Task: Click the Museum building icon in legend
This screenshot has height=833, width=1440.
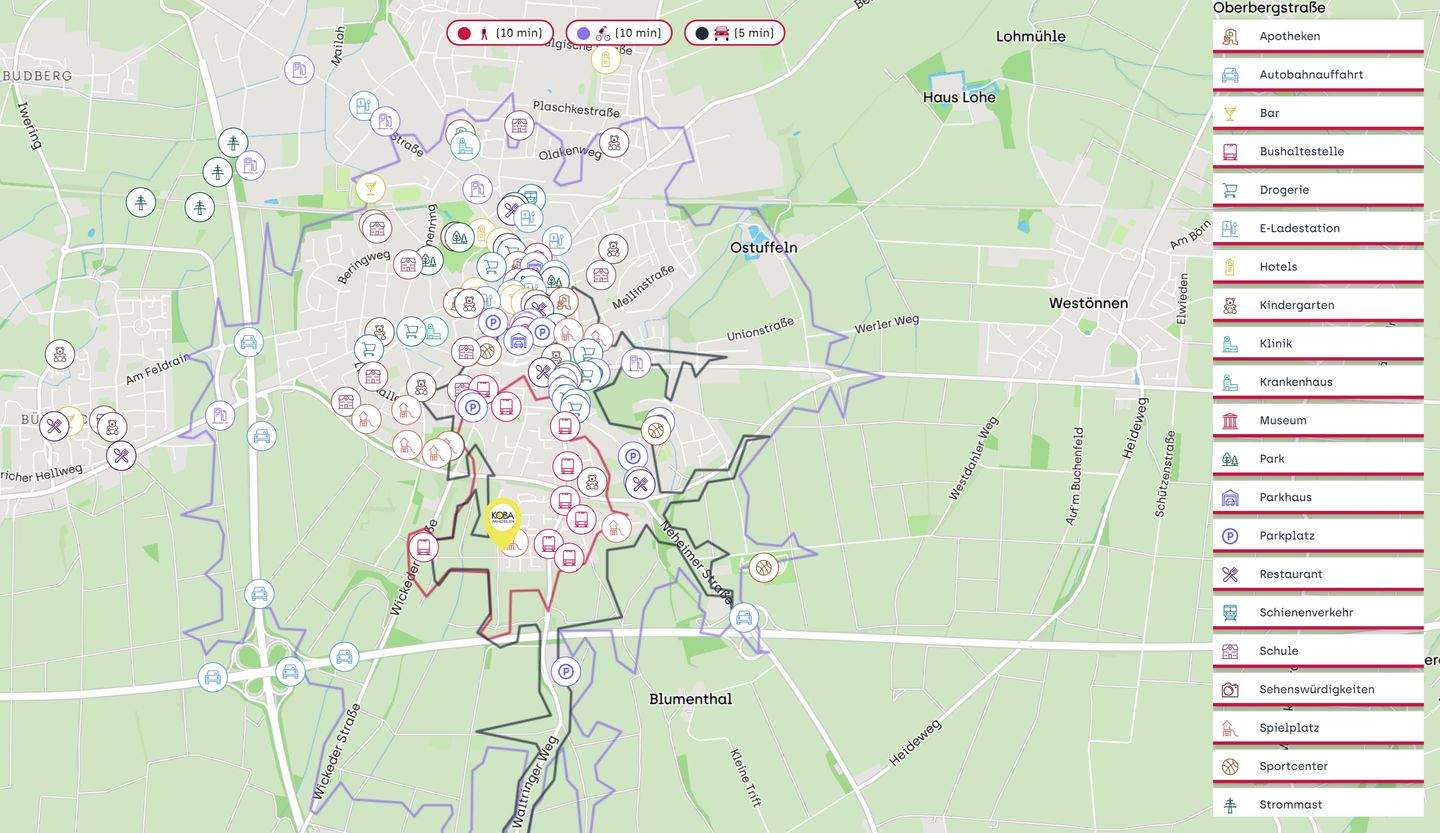Action: click(x=1230, y=421)
